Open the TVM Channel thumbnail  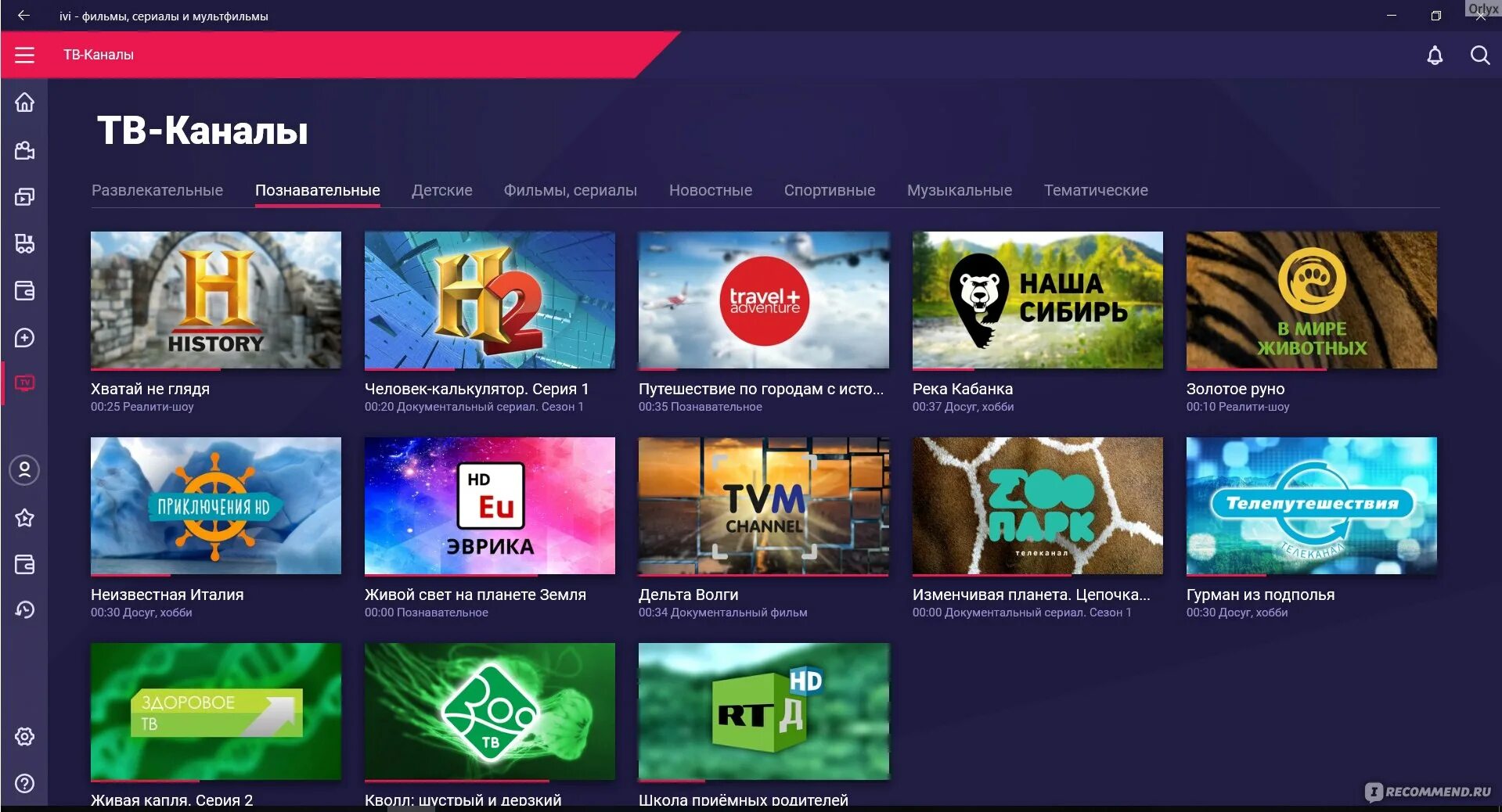point(764,505)
